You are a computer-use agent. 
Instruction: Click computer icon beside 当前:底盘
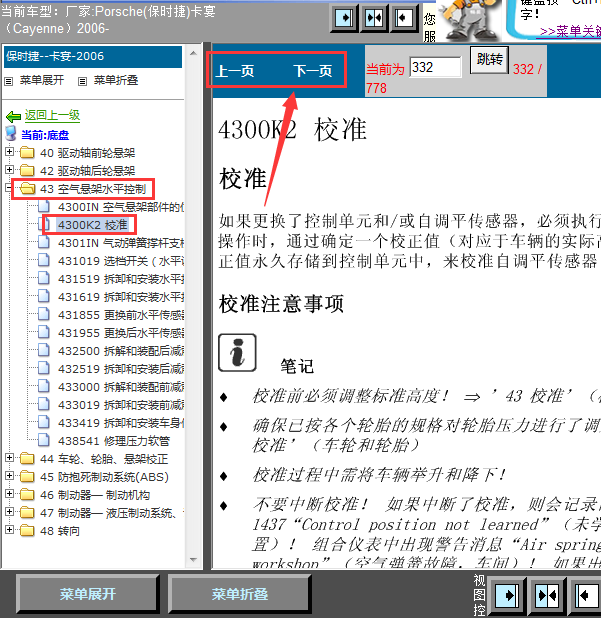pos(11,134)
